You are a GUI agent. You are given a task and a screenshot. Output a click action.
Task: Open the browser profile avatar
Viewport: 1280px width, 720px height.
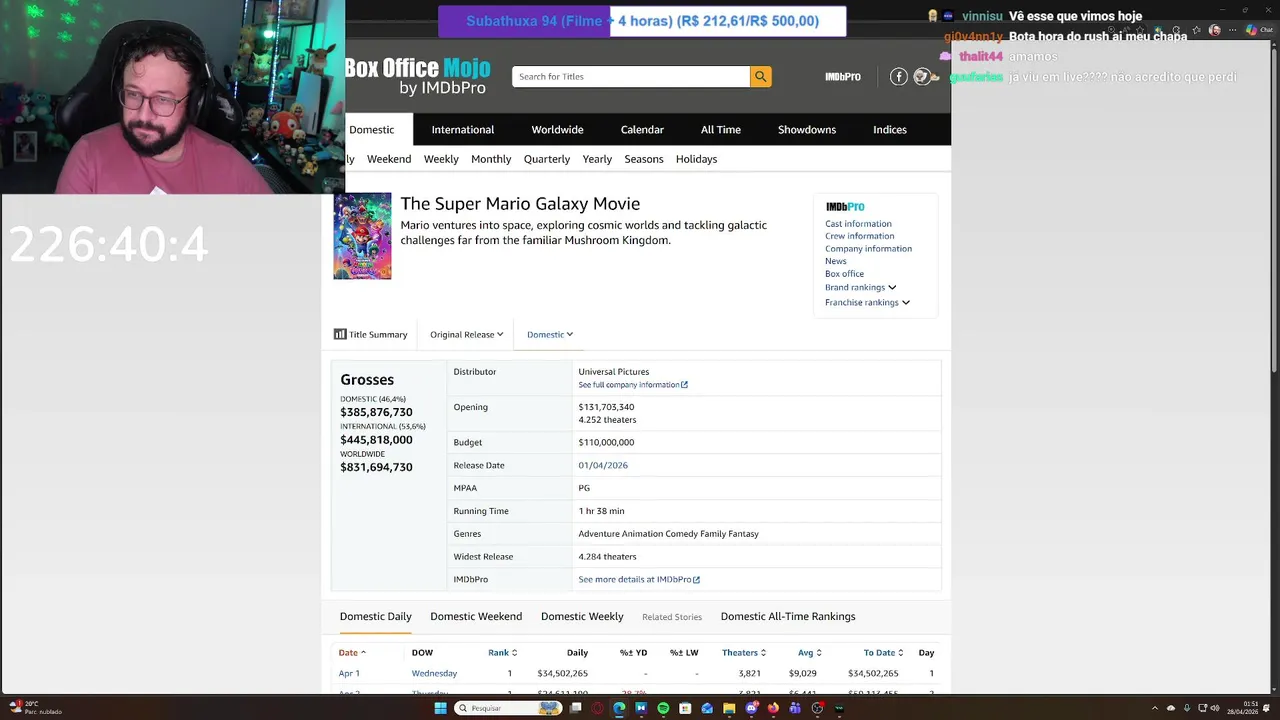(1215, 30)
